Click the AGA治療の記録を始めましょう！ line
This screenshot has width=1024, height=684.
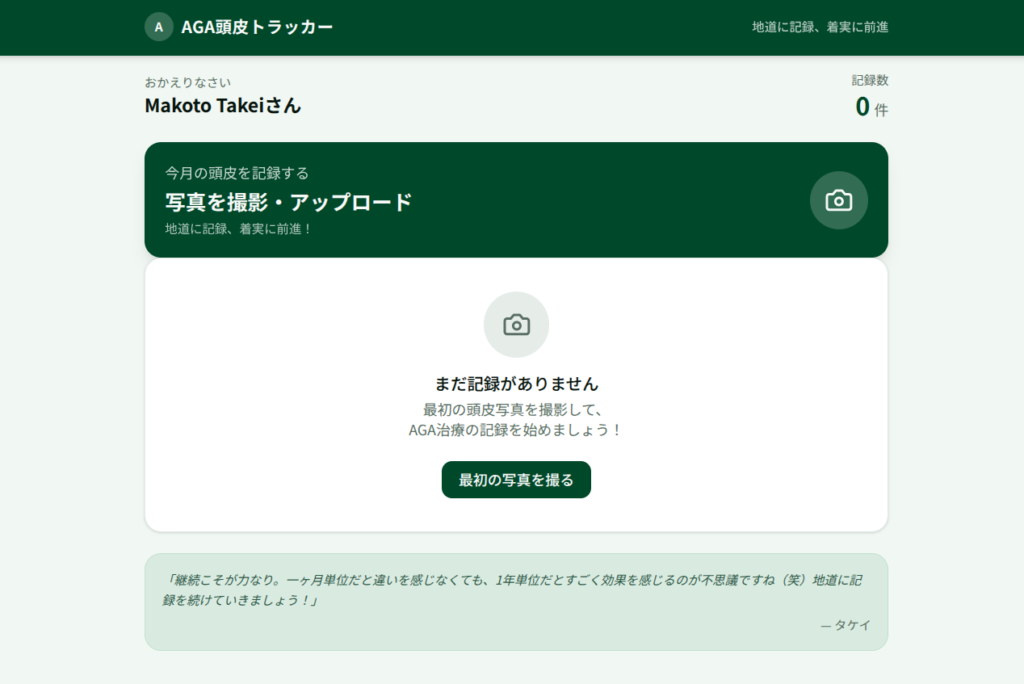coord(516,430)
